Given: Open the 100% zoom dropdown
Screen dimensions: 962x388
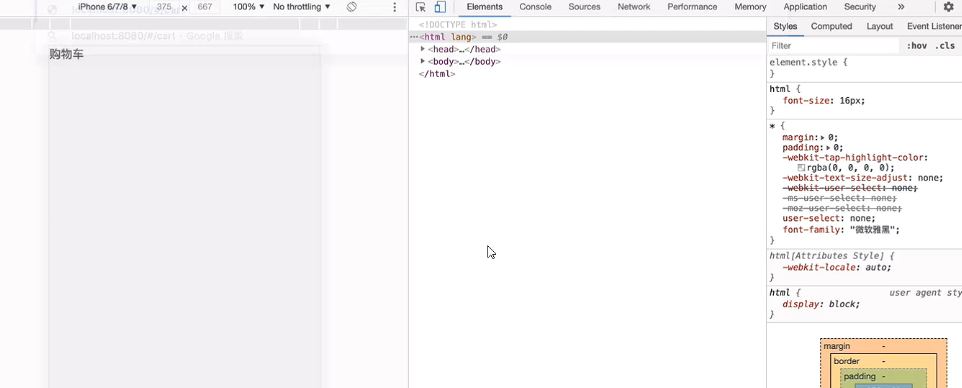Looking at the screenshot, I should tap(248, 7).
